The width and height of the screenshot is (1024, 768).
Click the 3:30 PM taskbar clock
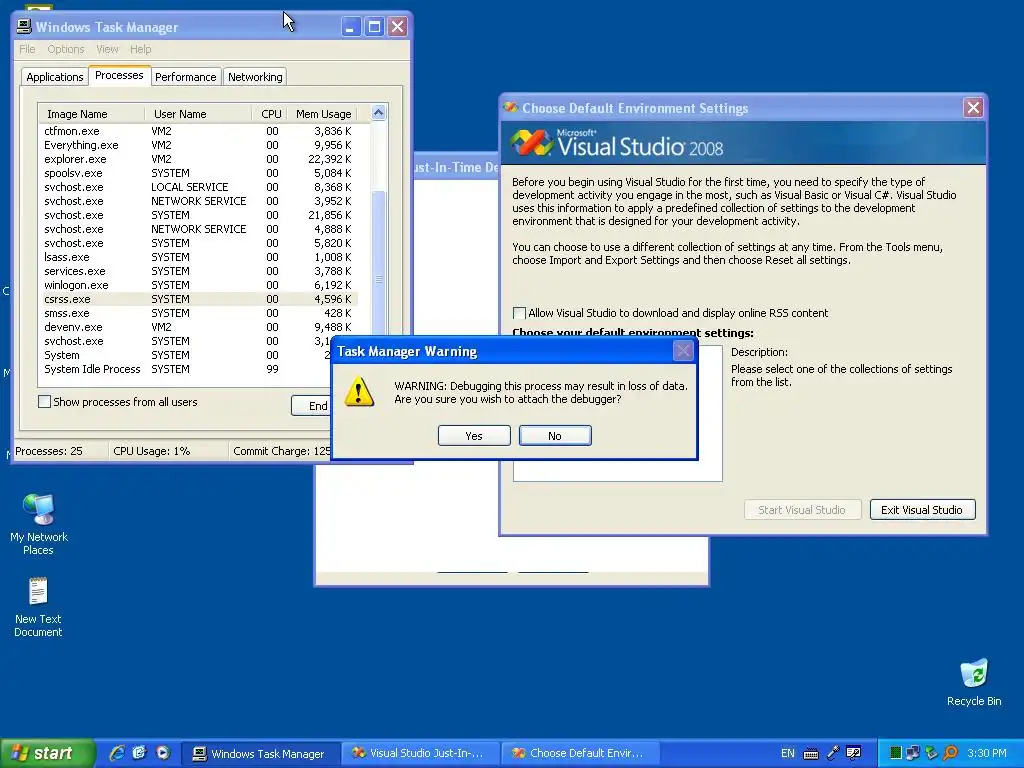987,753
